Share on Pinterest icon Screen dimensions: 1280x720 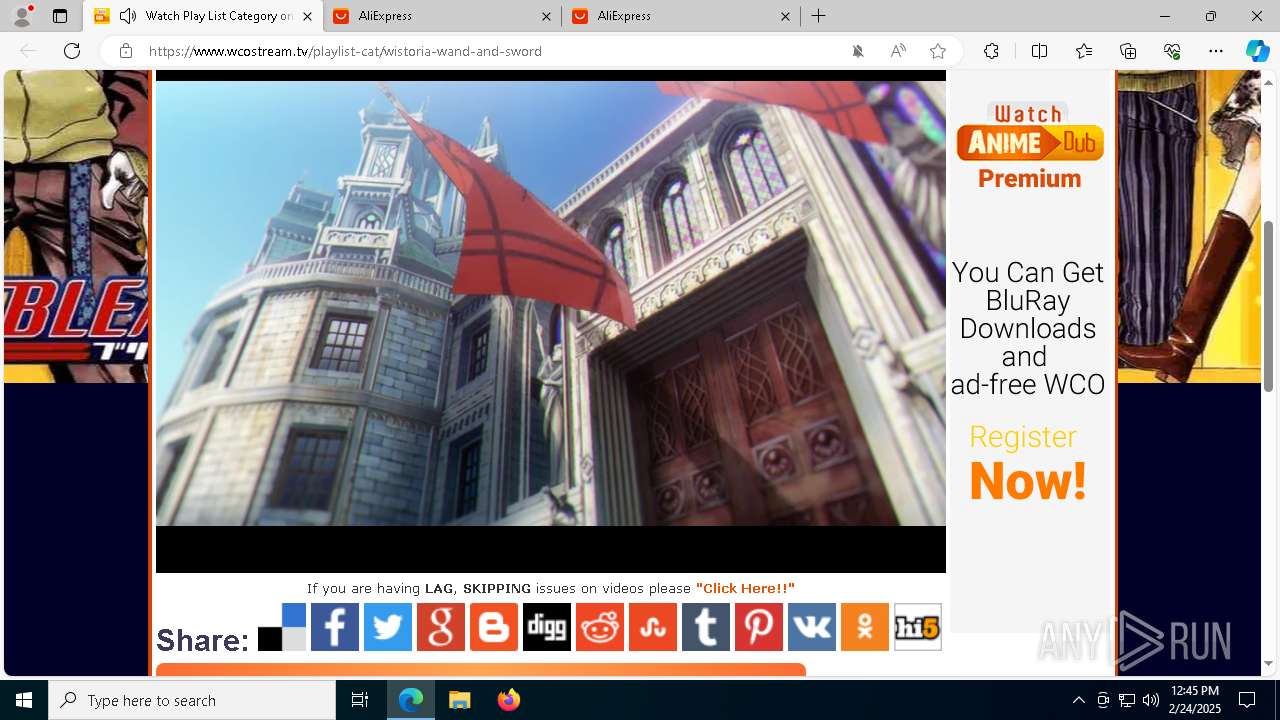(x=759, y=627)
